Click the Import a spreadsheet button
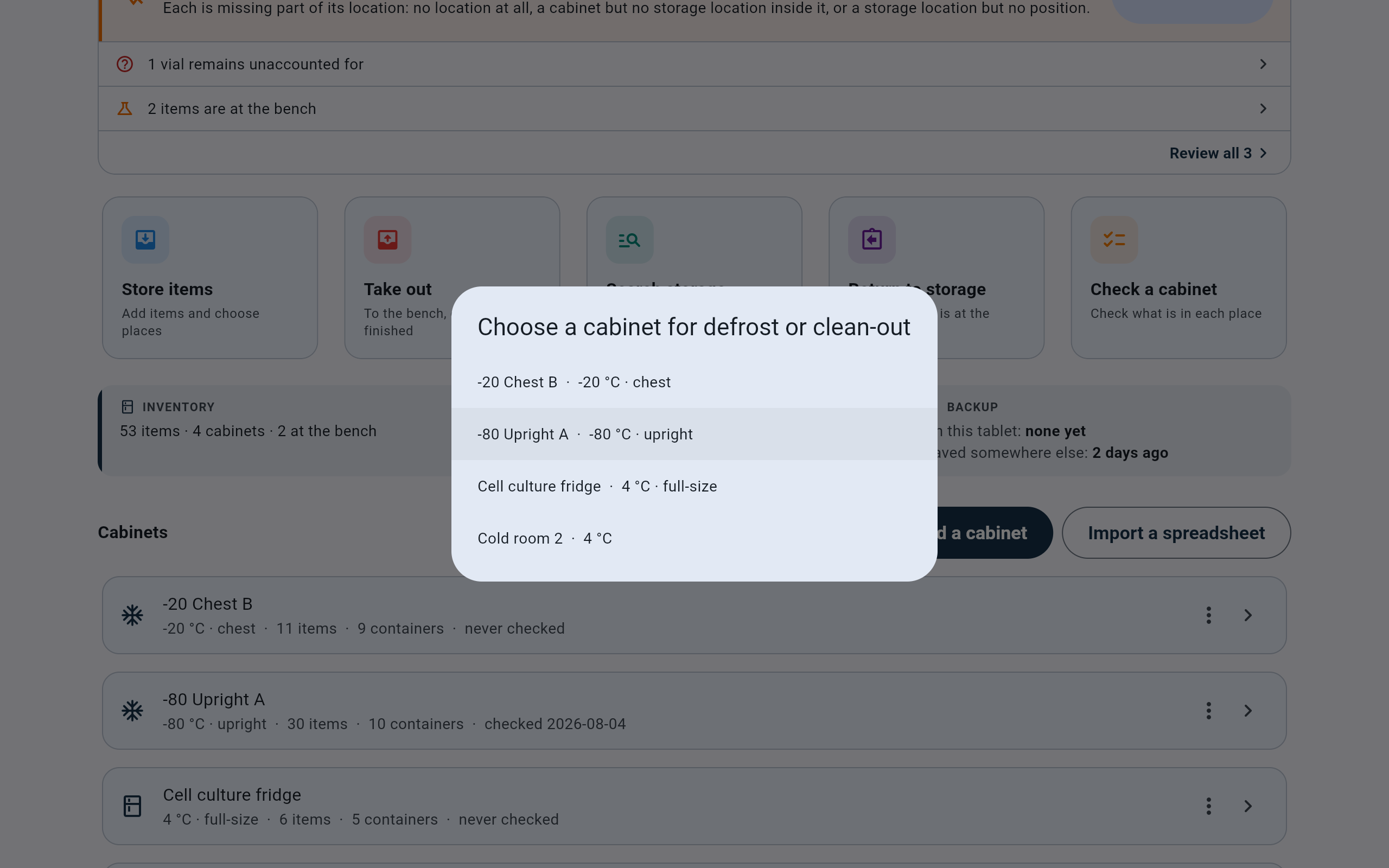This screenshot has width=1389, height=868. 1176,533
